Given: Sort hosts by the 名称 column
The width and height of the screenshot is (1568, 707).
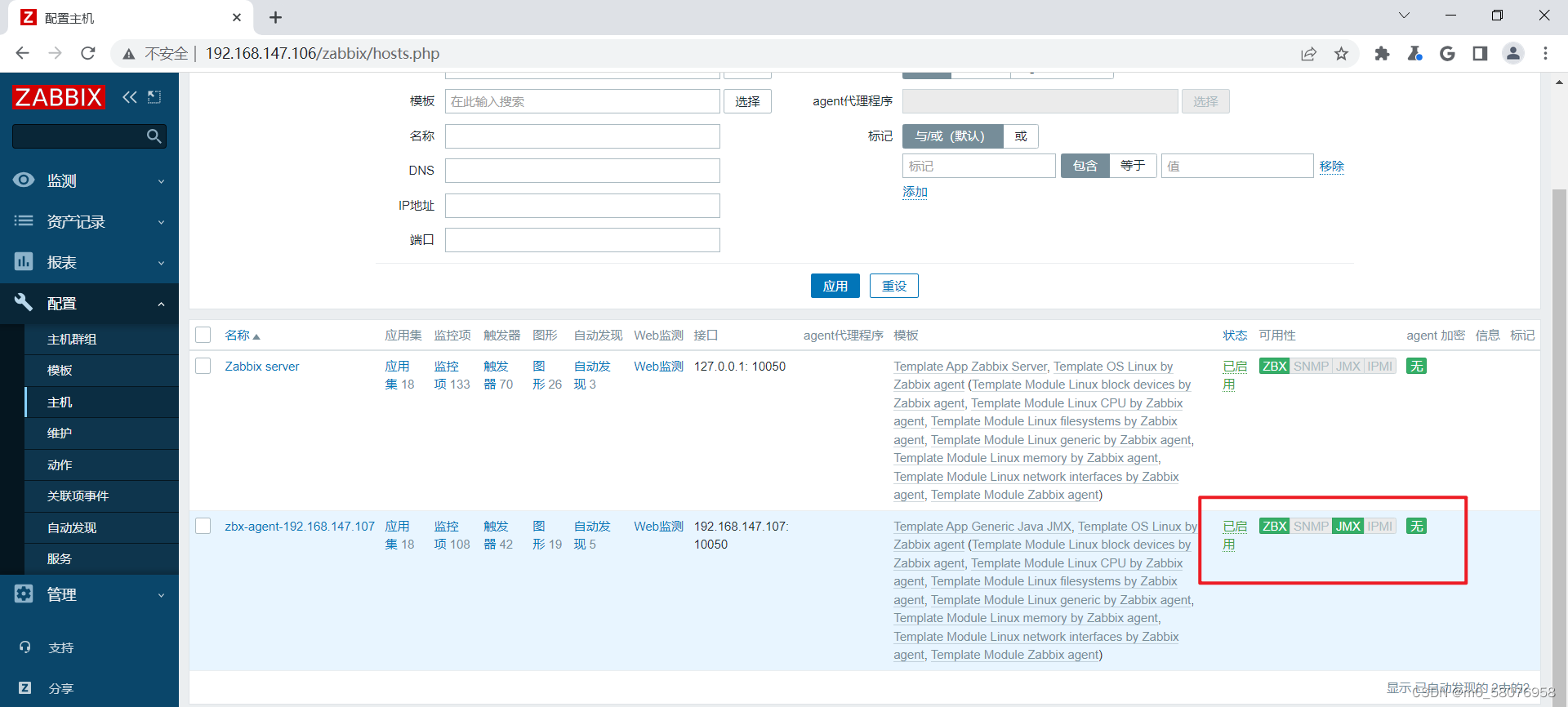Looking at the screenshot, I should (242, 335).
